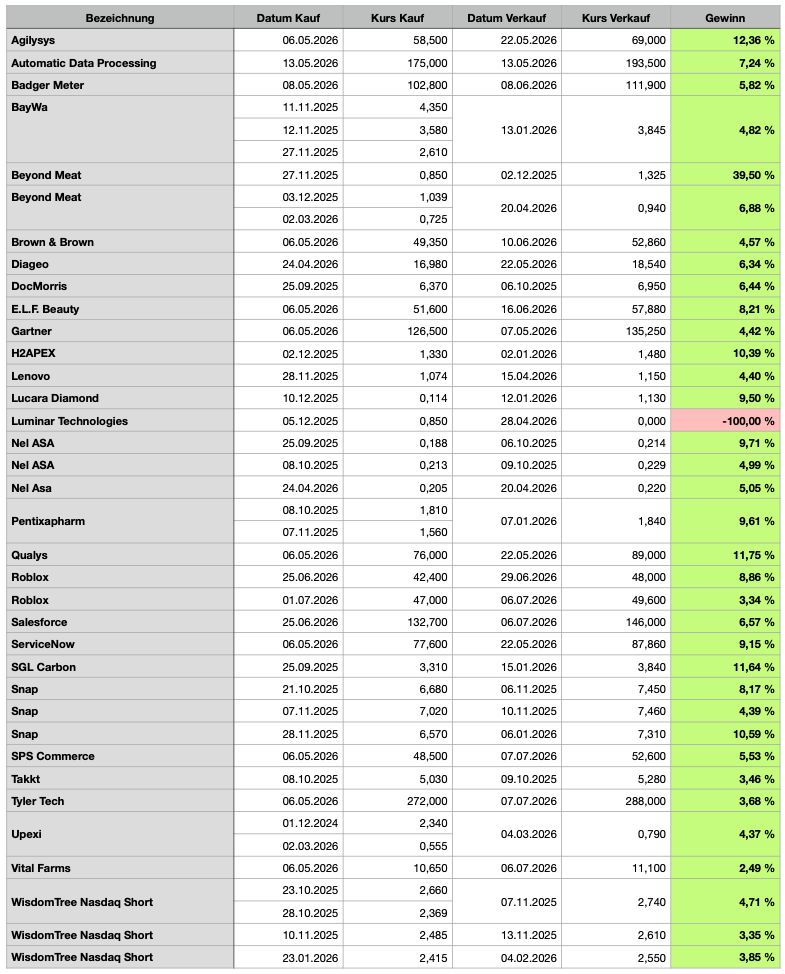
Task: Click the 12,36 % profit cell
Action: click(x=725, y=40)
